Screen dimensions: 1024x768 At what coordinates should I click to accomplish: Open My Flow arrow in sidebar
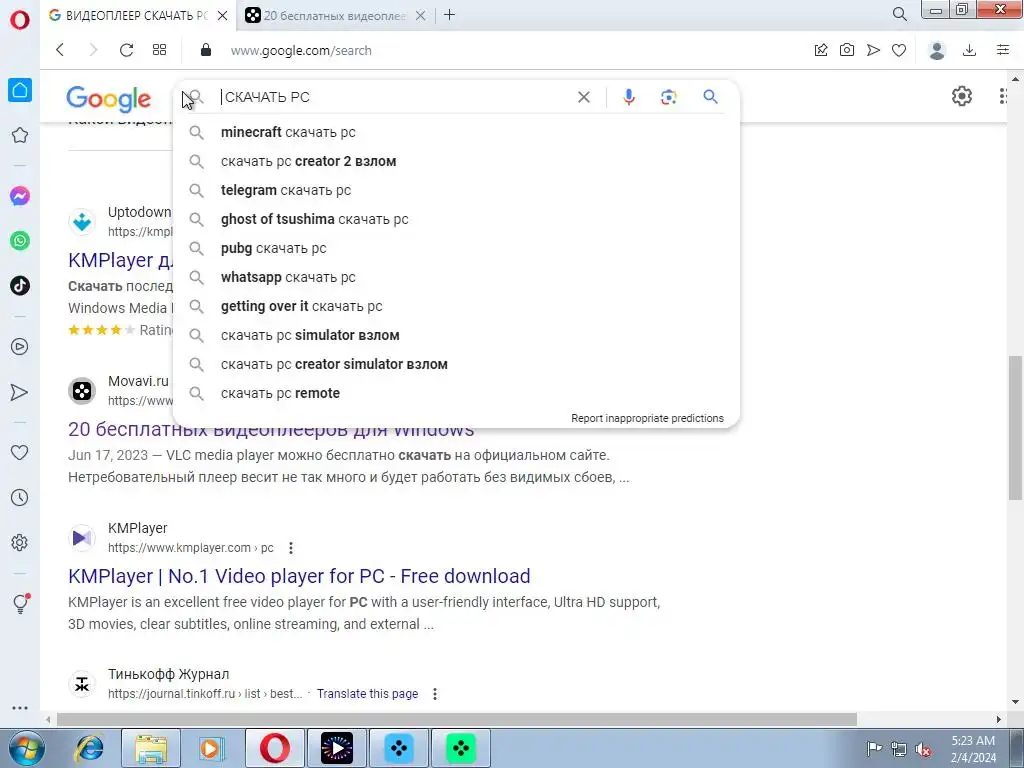click(x=20, y=392)
